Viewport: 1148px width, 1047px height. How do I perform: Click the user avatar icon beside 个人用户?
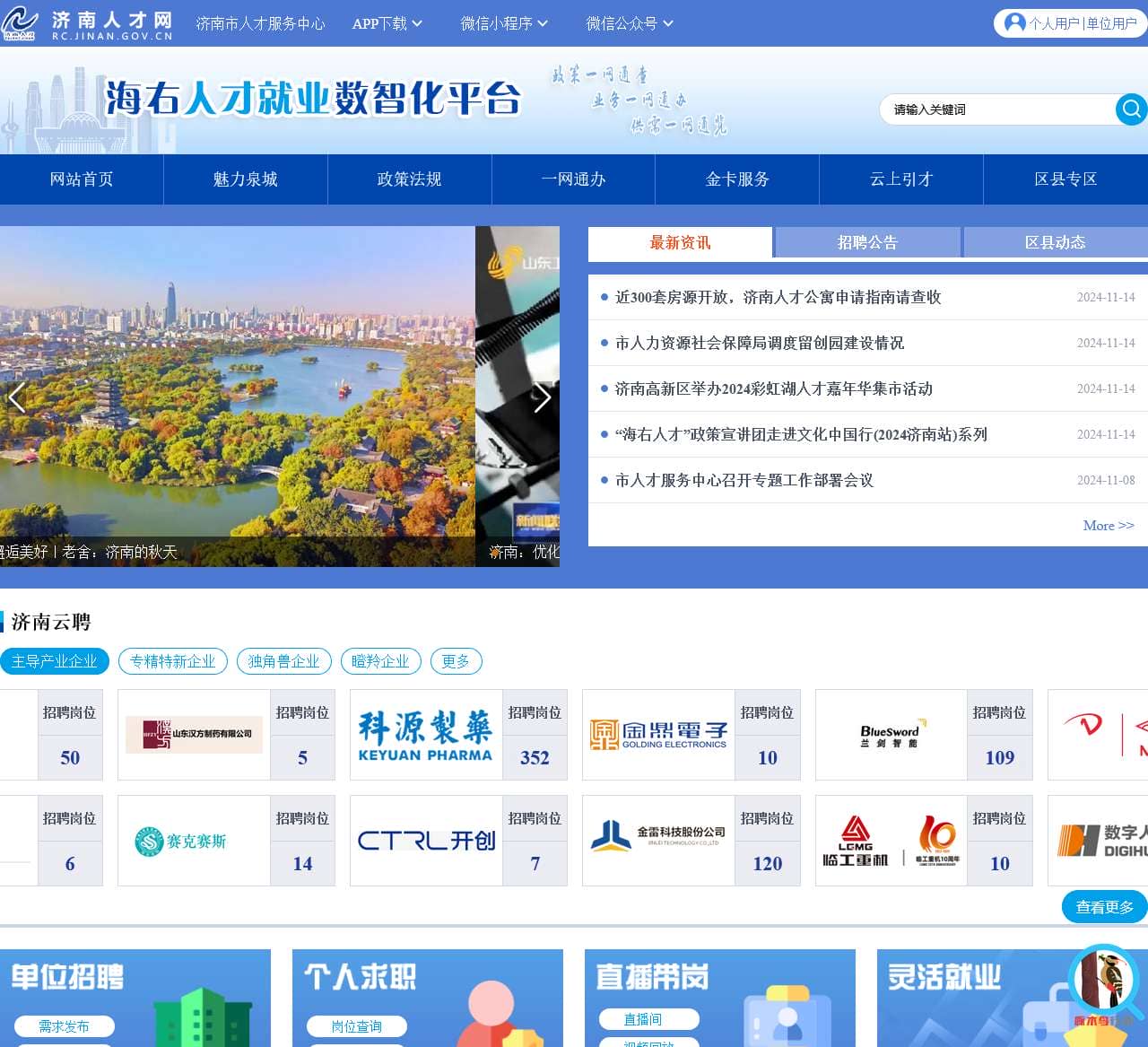pos(1014,22)
